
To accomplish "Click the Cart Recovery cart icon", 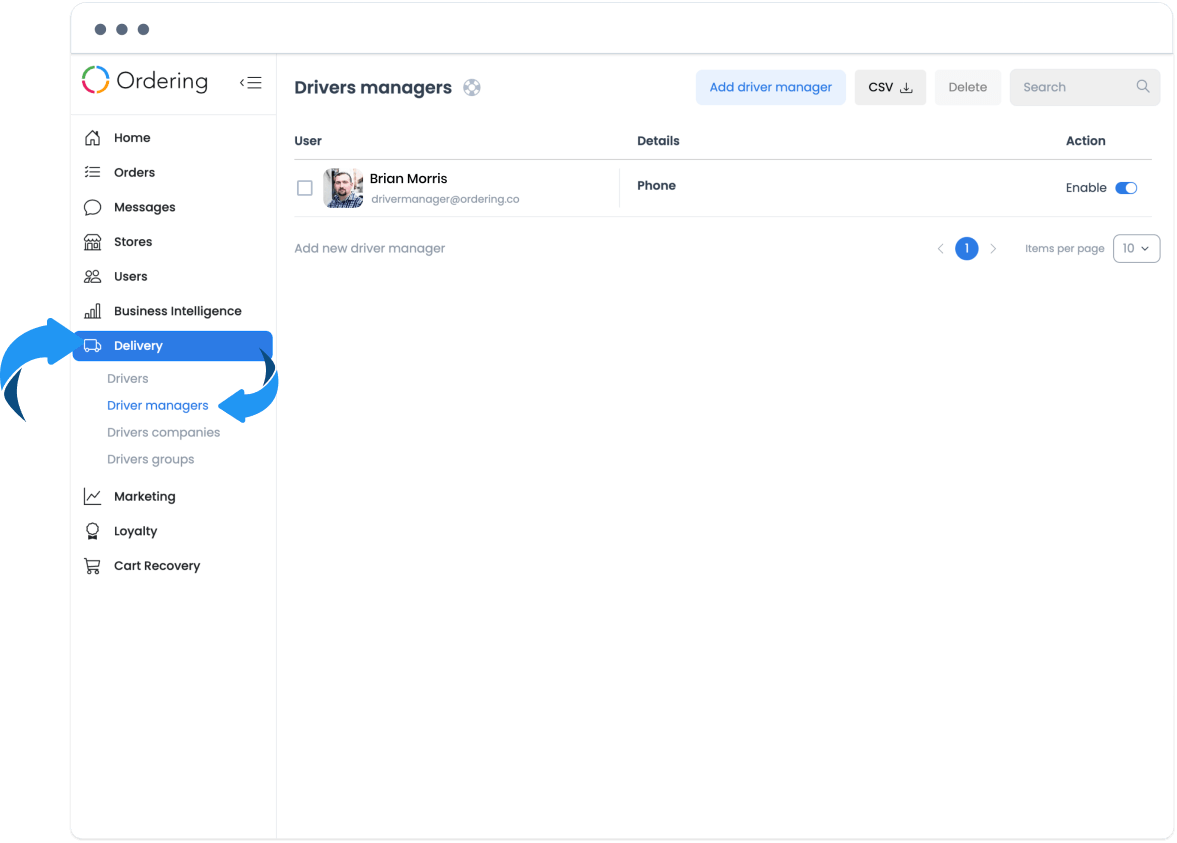I will click(x=92, y=565).
